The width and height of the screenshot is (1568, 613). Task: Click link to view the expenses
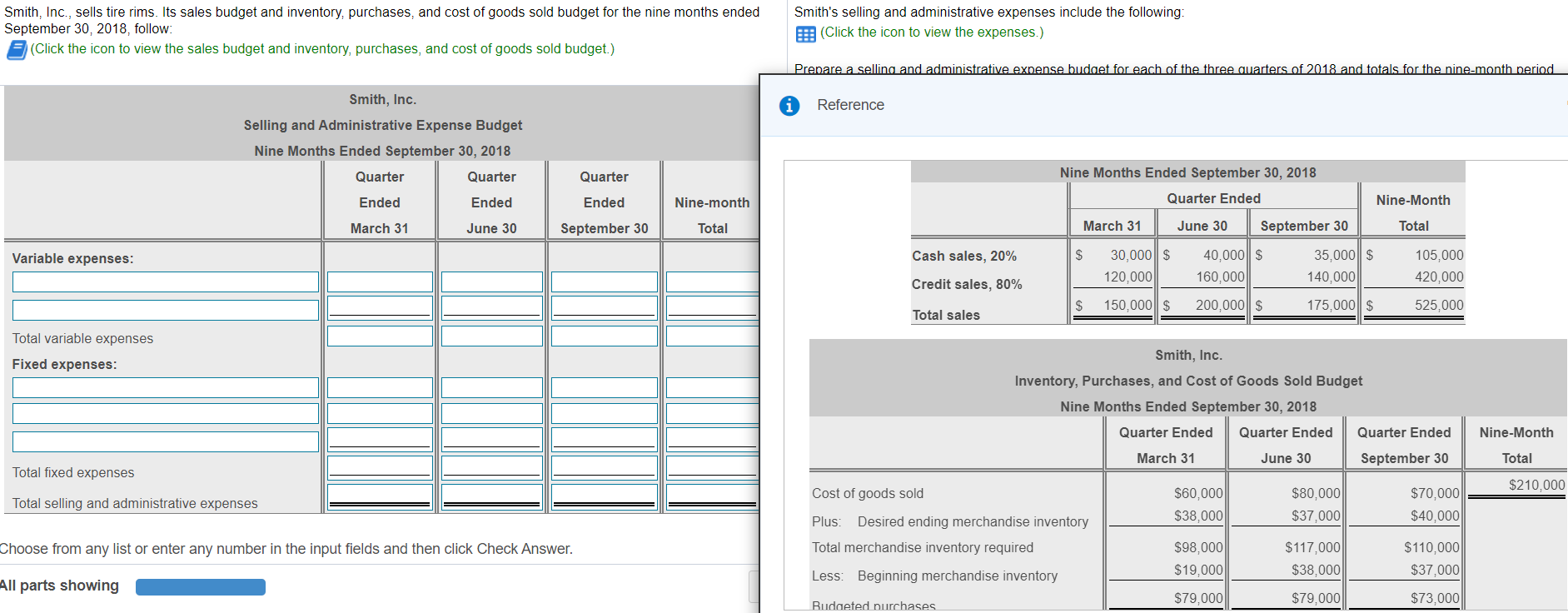pyautogui.click(x=932, y=32)
